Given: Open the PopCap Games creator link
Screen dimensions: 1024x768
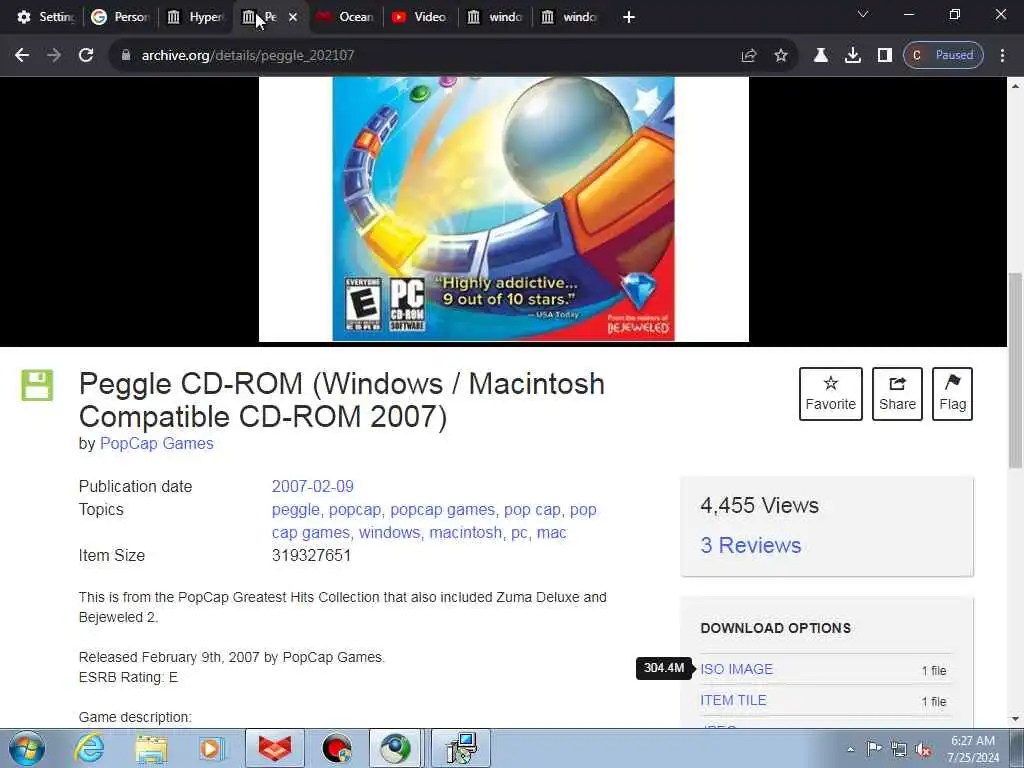Looking at the screenshot, I should 157,443.
